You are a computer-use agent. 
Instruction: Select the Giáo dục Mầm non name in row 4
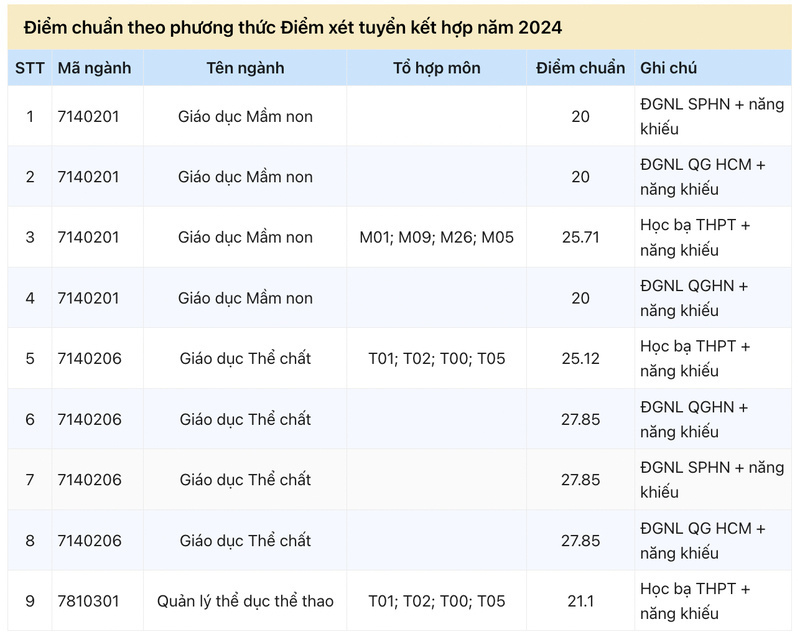coord(245,298)
